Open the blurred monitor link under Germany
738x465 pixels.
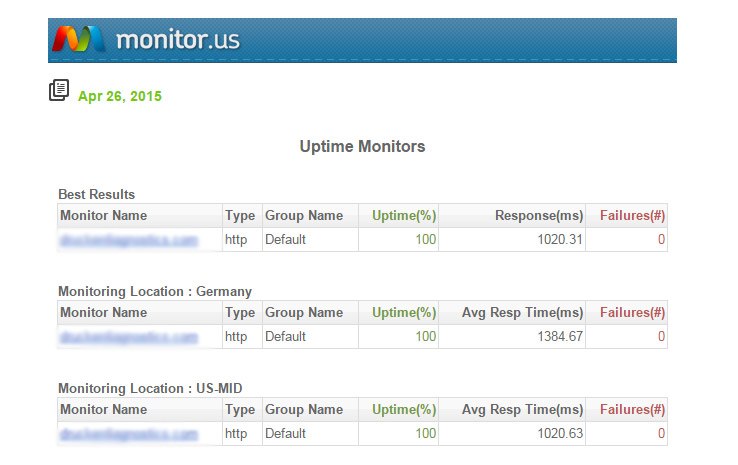[x=129, y=337]
